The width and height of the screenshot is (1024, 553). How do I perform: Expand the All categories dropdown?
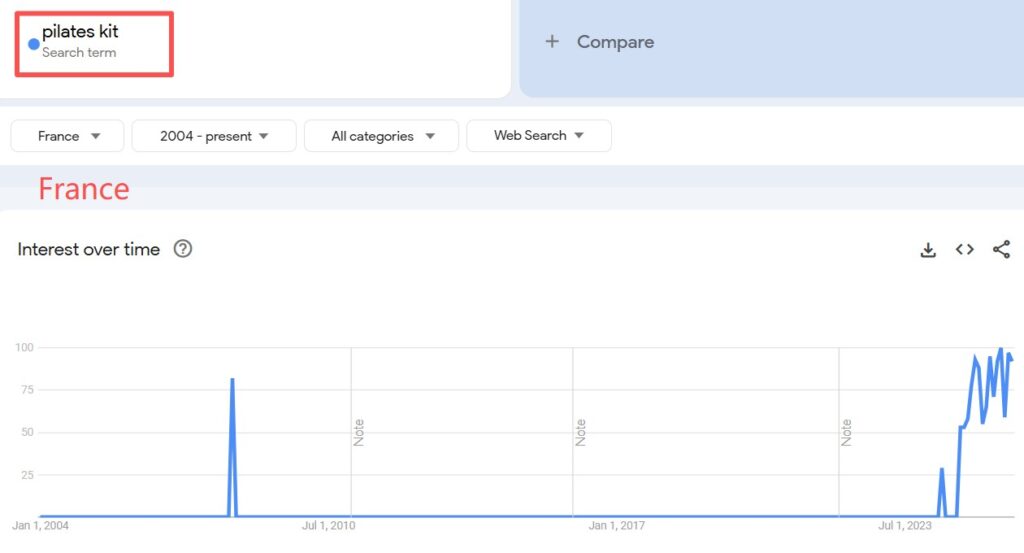click(x=381, y=136)
